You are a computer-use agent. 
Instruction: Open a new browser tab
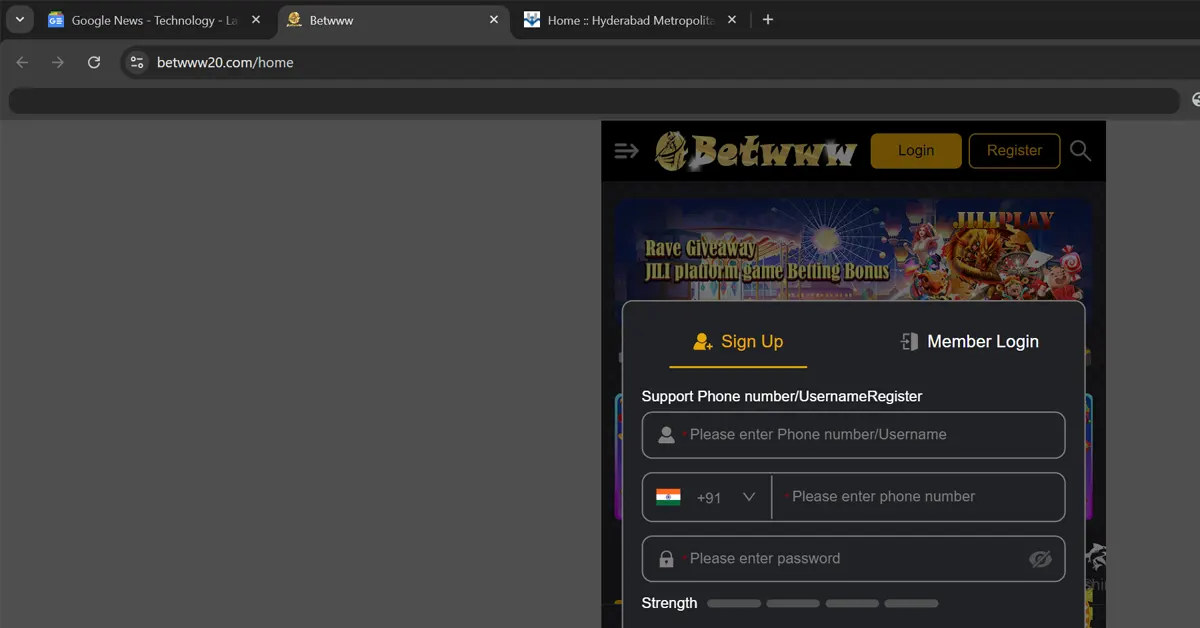pos(768,20)
